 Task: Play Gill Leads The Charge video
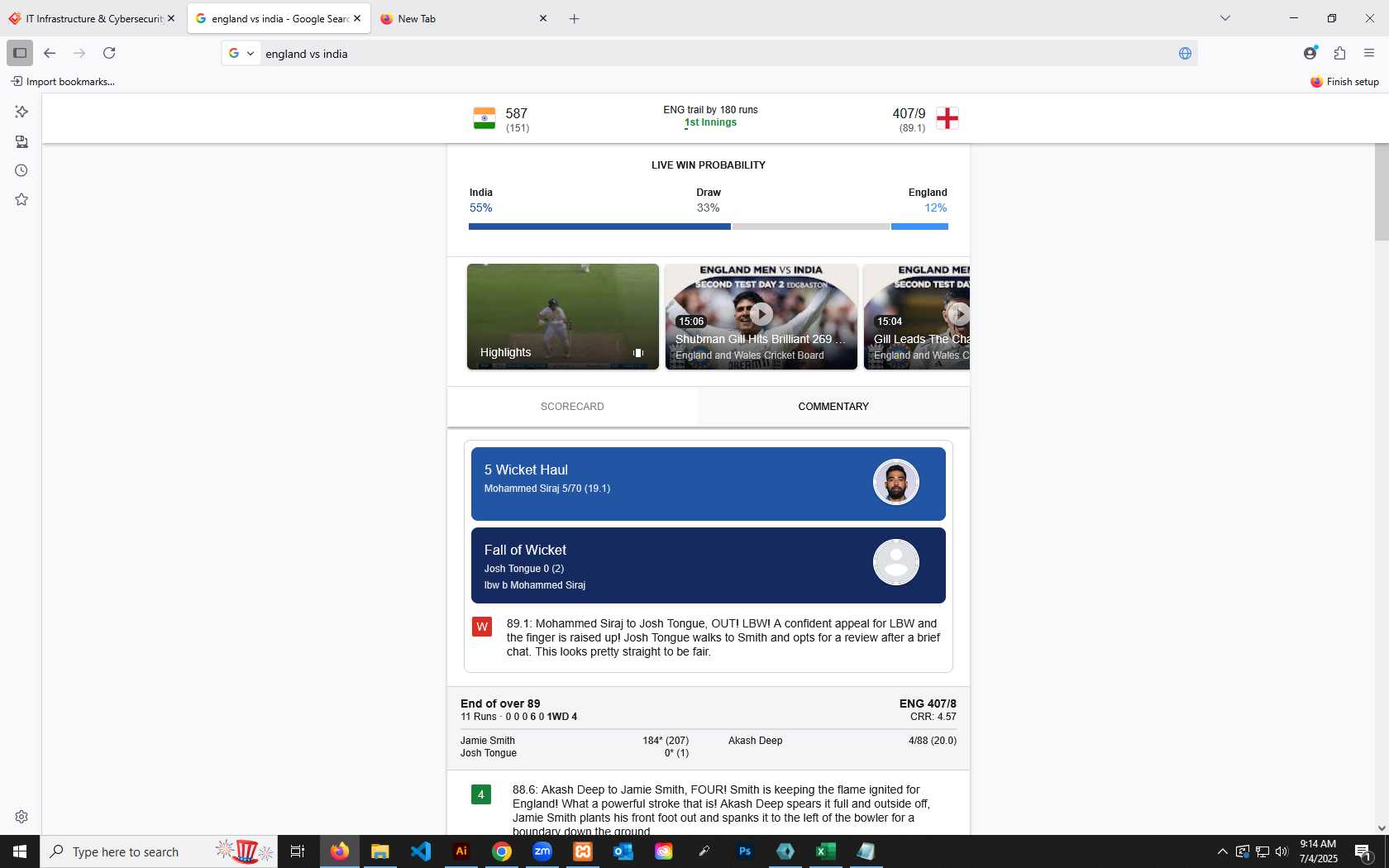point(917,317)
